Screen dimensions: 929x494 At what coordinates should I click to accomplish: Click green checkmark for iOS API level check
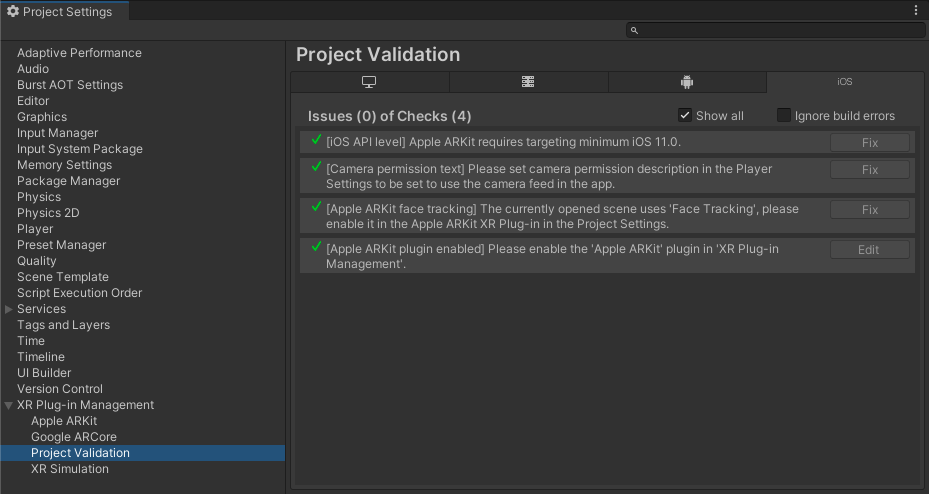(316, 140)
